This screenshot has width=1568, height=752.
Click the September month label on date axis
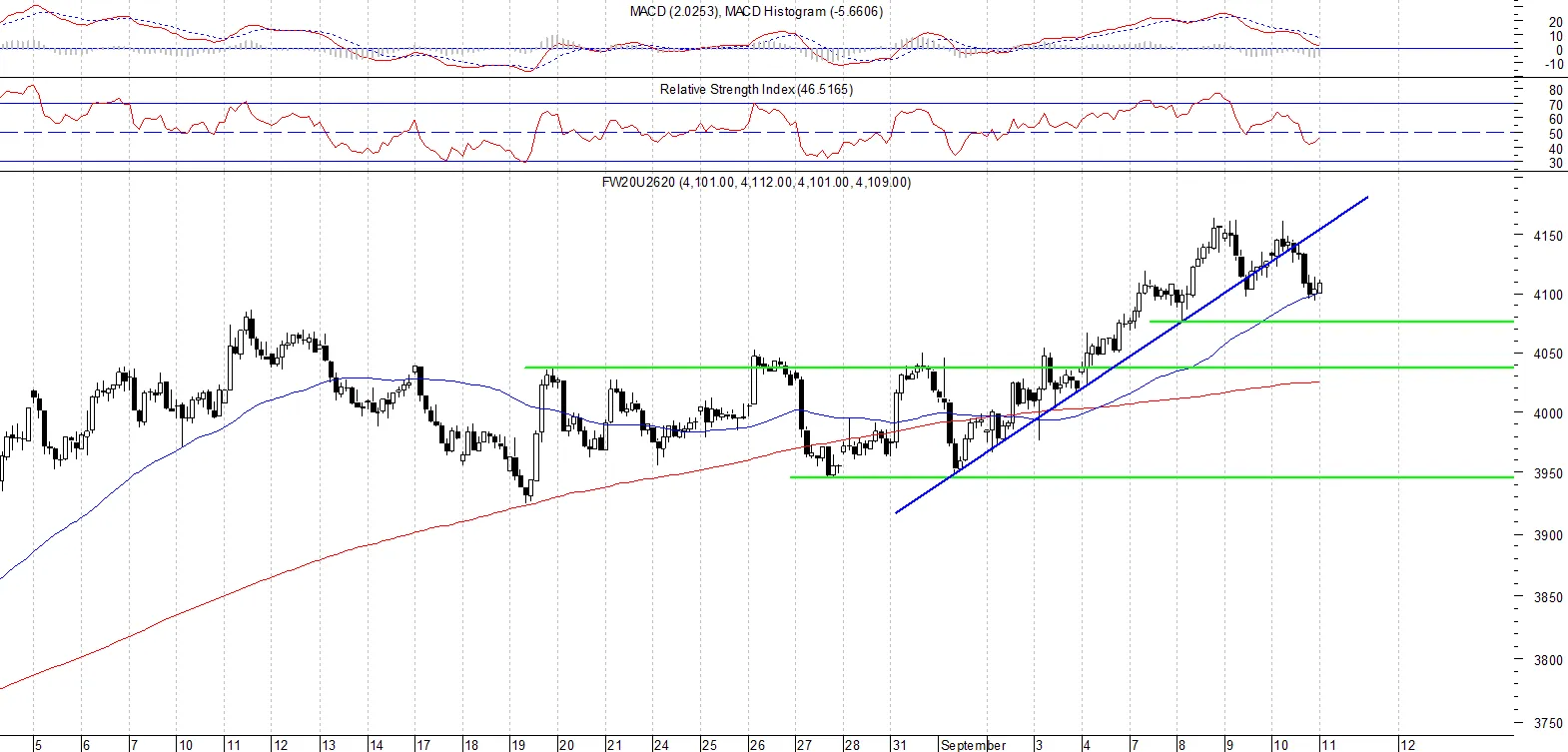(974, 745)
